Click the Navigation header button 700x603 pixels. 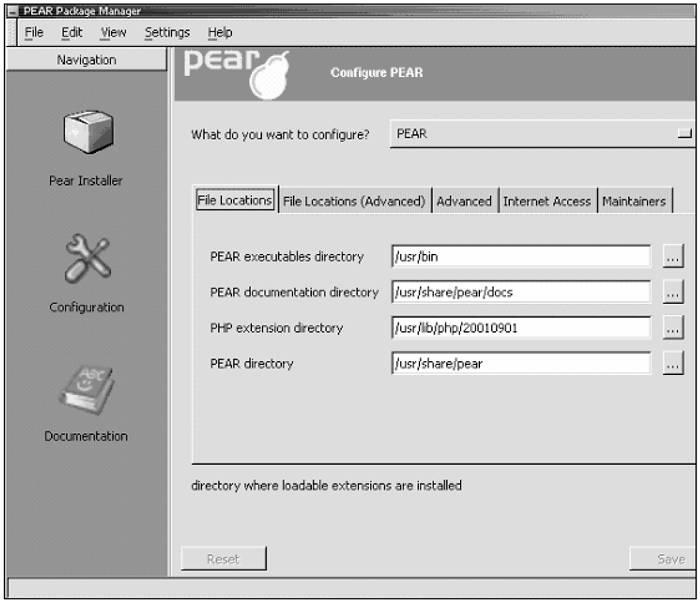click(87, 59)
